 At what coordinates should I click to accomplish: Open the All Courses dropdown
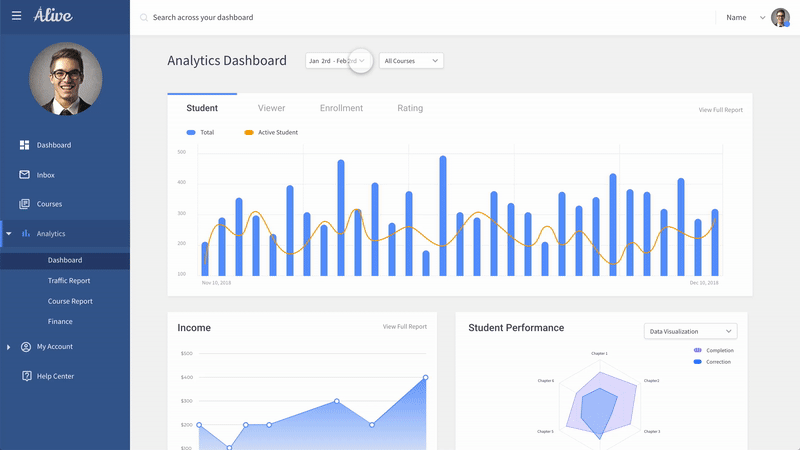(411, 61)
